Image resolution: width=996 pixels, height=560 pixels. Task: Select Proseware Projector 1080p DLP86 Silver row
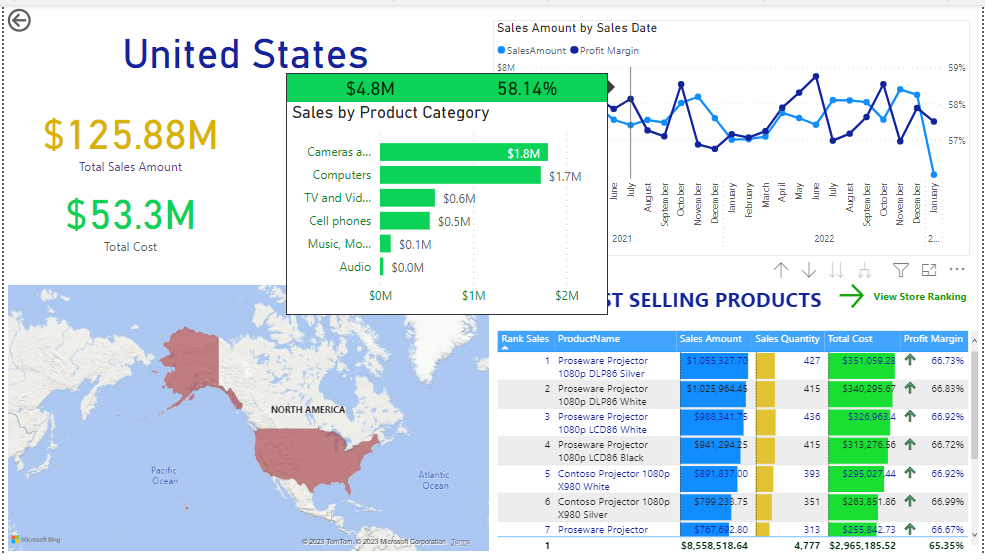[733, 366]
